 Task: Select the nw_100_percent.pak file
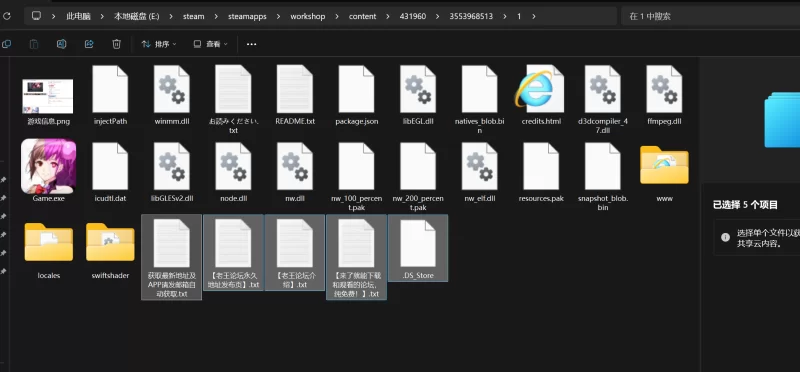coord(357,177)
